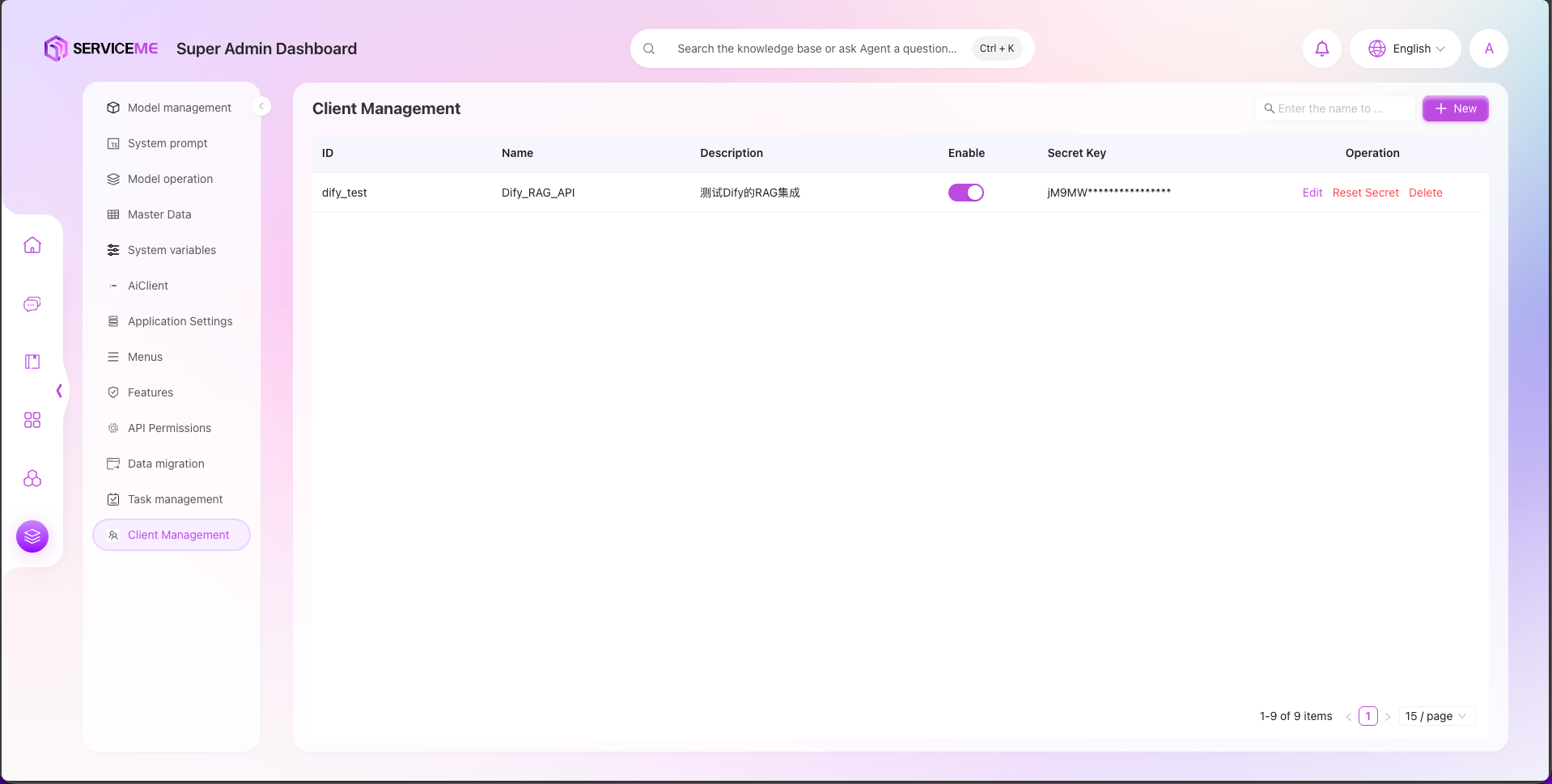Open Model management menu item
This screenshot has height=784, width=1552.
179,108
